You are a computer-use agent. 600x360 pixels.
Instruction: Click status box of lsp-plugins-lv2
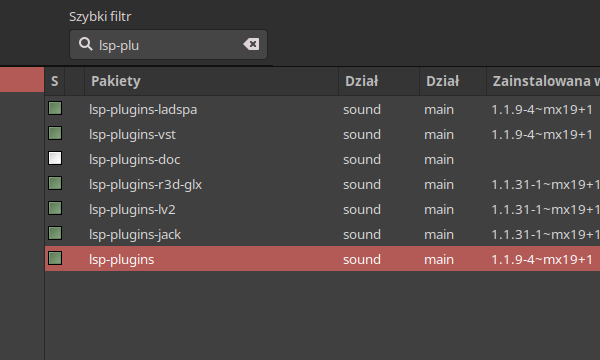[x=55, y=209]
